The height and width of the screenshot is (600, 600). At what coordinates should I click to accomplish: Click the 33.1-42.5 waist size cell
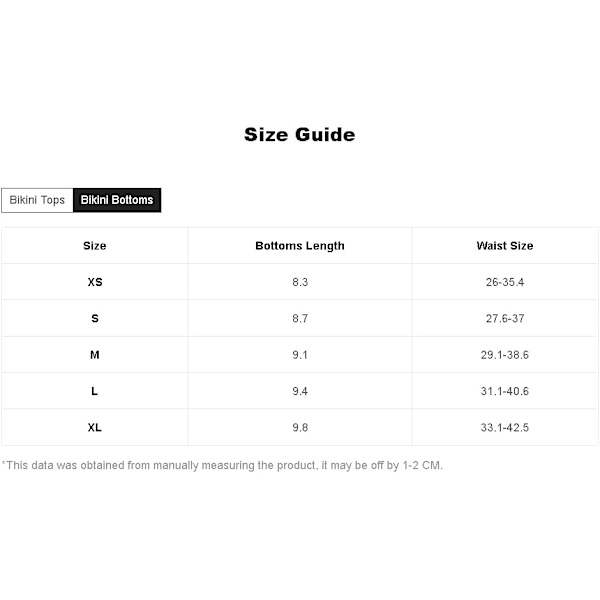[505, 427]
